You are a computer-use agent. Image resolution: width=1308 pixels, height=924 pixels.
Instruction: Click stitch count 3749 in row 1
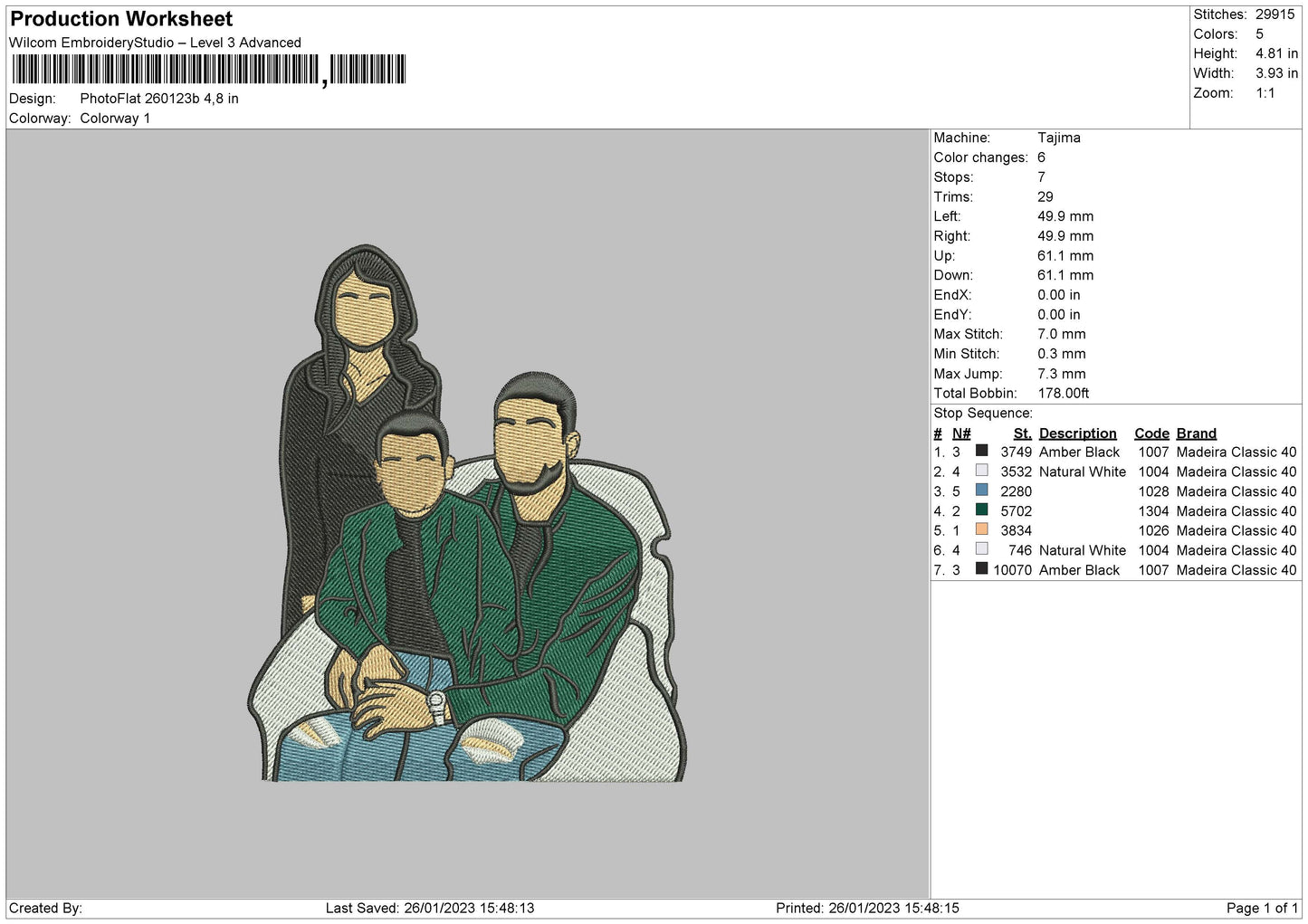coord(1016,452)
